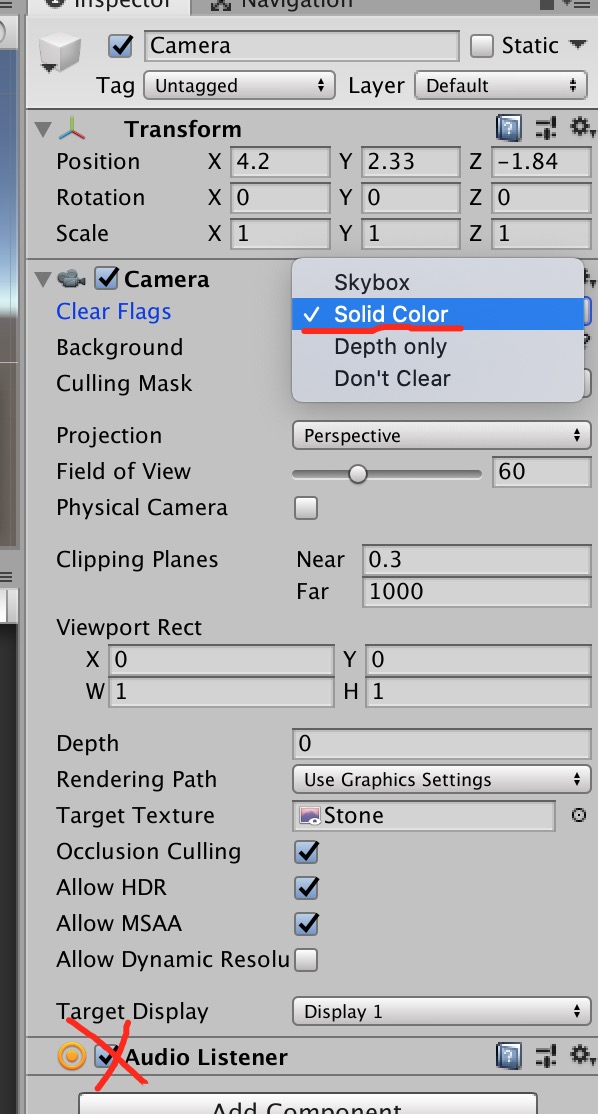Uncheck Allow MSAA
Viewport: 598px width, 1114px height.
pos(305,923)
